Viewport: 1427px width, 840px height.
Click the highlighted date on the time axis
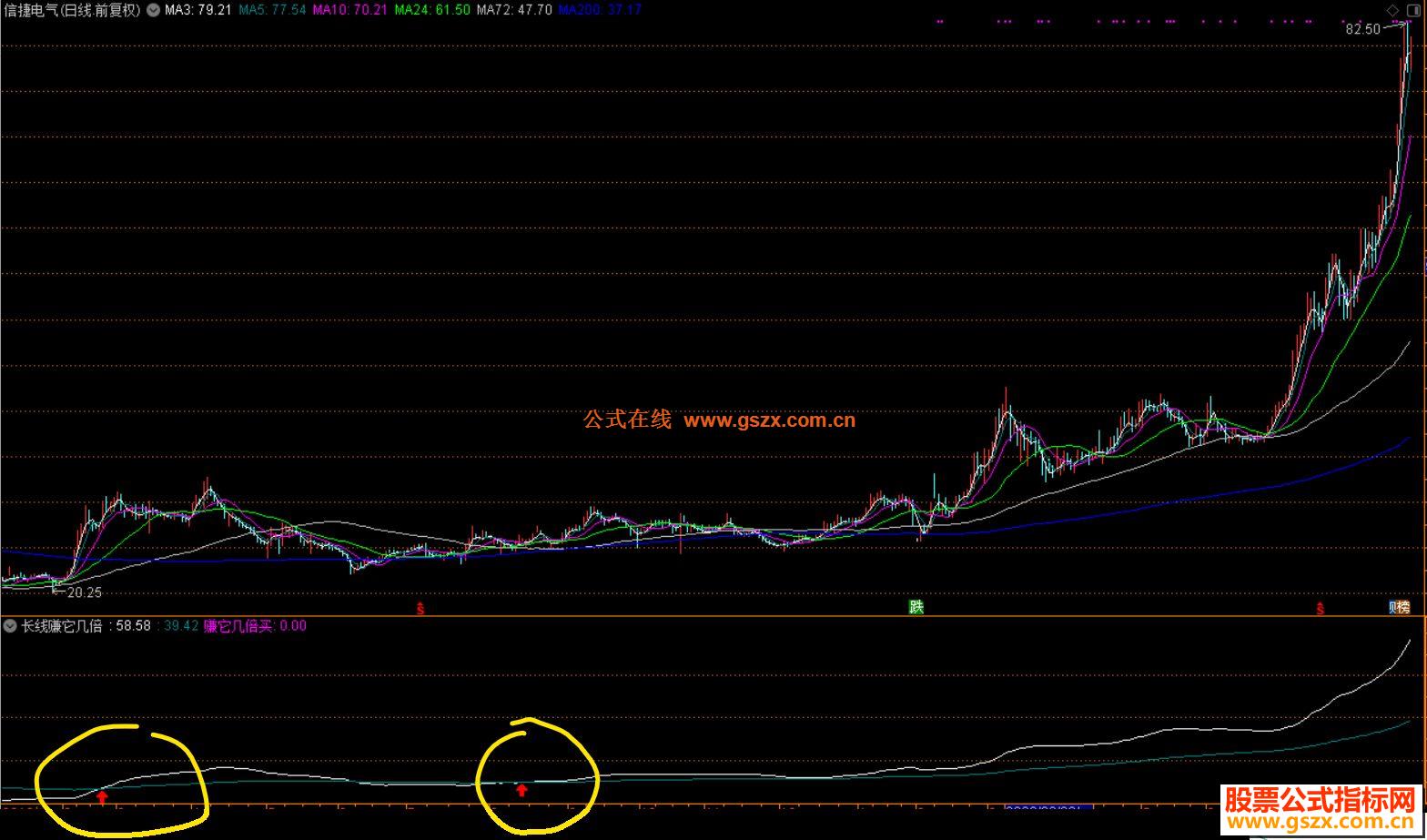1047,809
